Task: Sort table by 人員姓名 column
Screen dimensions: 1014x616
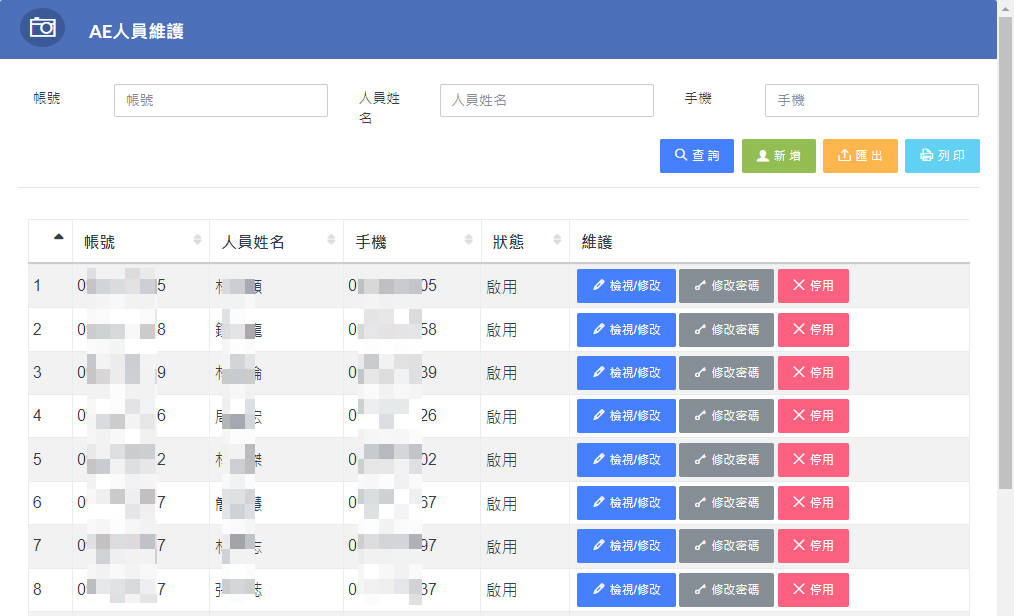Action: pos(331,240)
